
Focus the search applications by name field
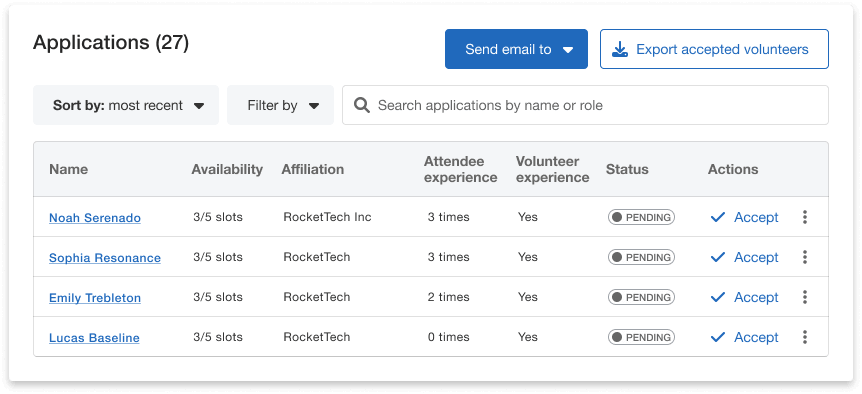[585, 105]
